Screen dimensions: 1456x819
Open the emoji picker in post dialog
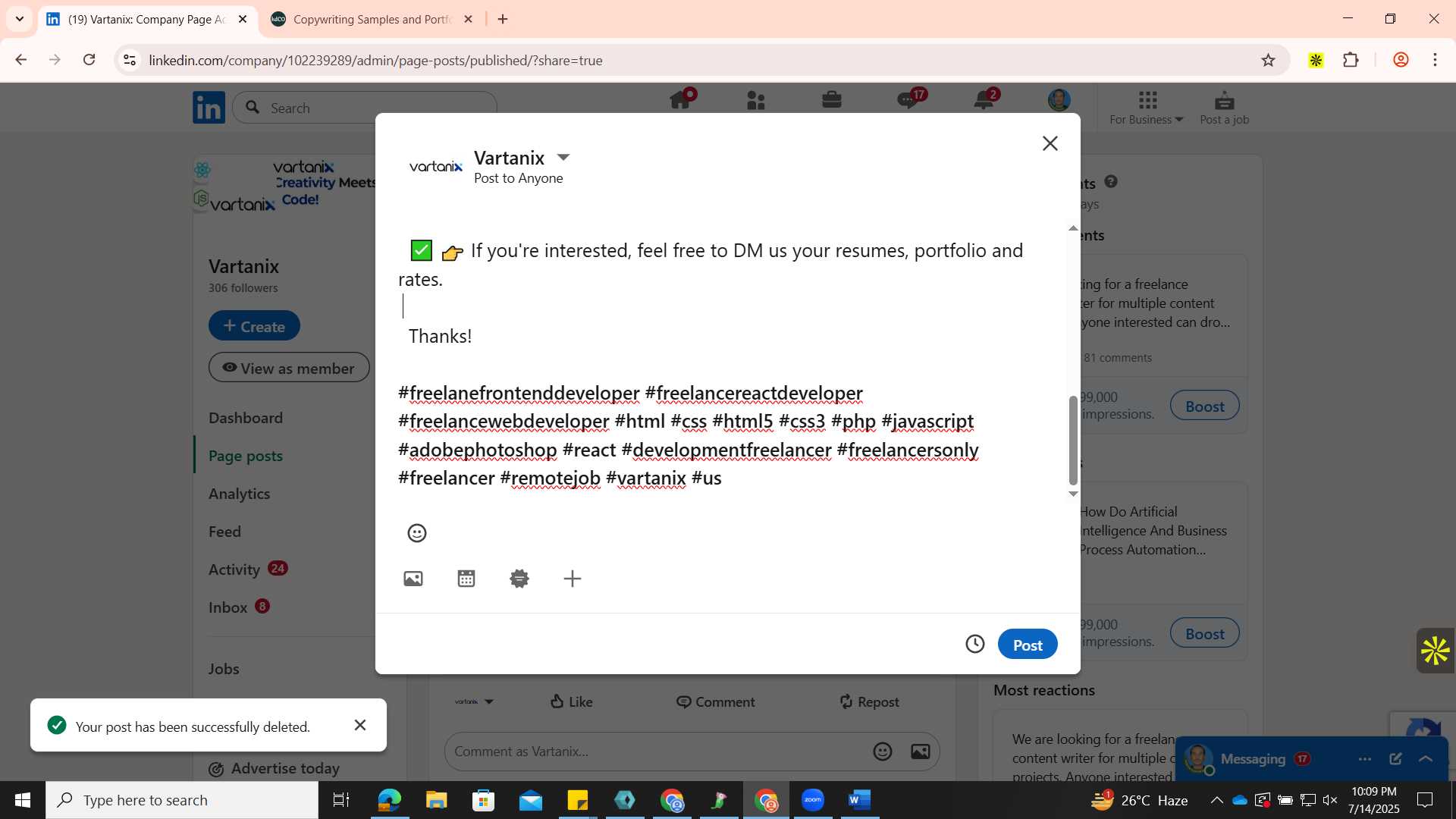pos(417,533)
